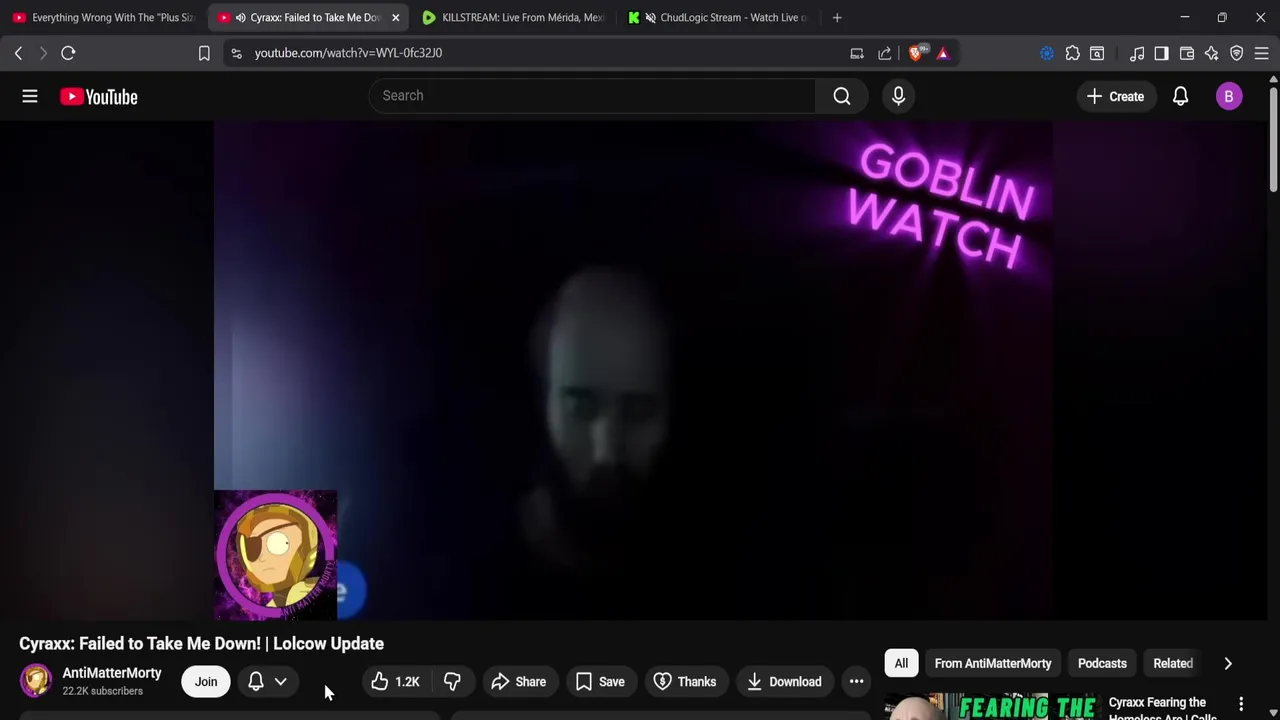The width and height of the screenshot is (1280, 720).
Task: Click the video player area
Action: coord(632,371)
